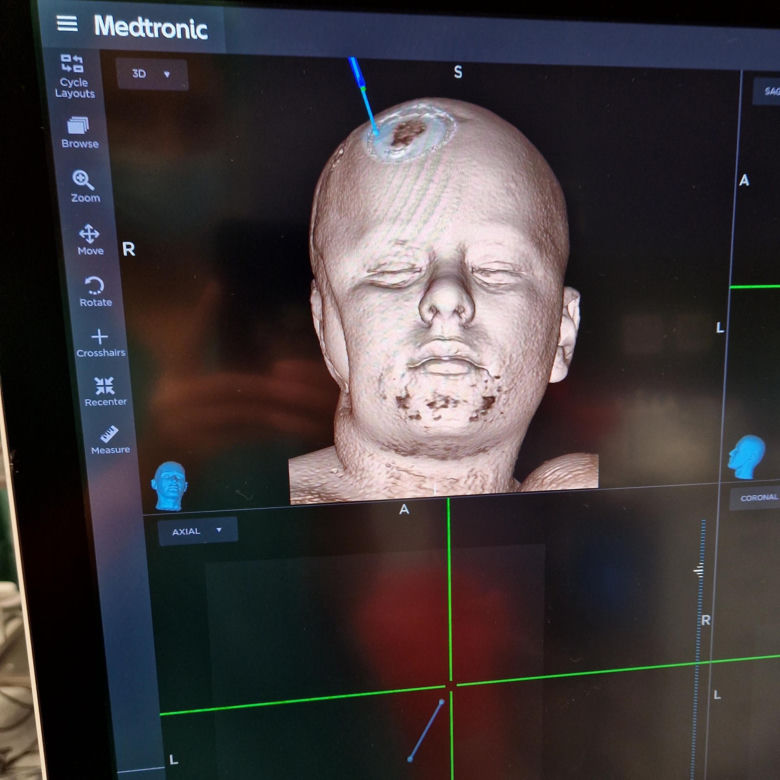Screen dimensions: 780x780
Task: Toggle the Crosshairs tool
Action: [100, 343]
